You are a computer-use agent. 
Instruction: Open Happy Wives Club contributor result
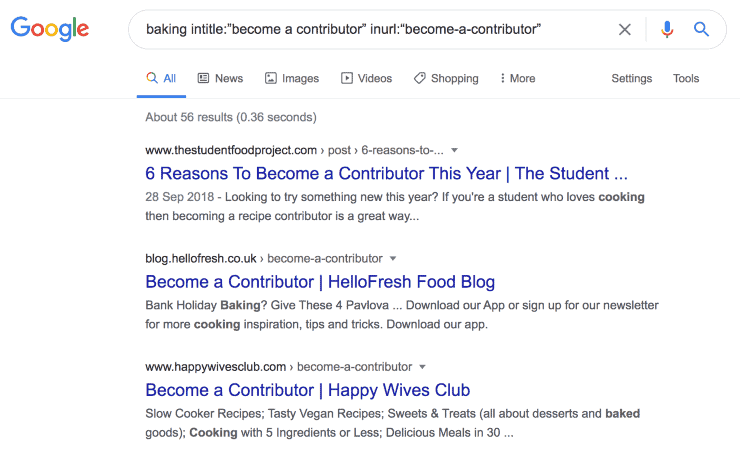click(x=308, y=390)
